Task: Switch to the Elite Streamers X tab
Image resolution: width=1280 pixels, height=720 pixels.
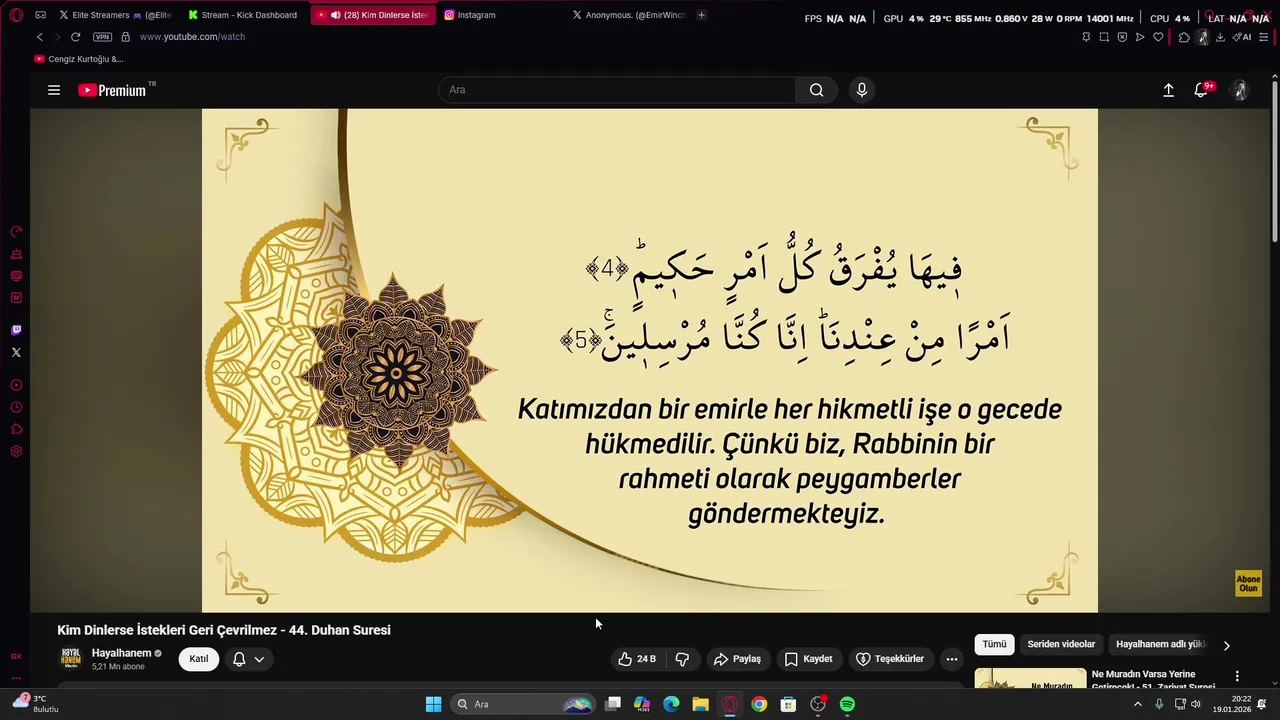Action: pyautogui.click(x=115, y=15)
